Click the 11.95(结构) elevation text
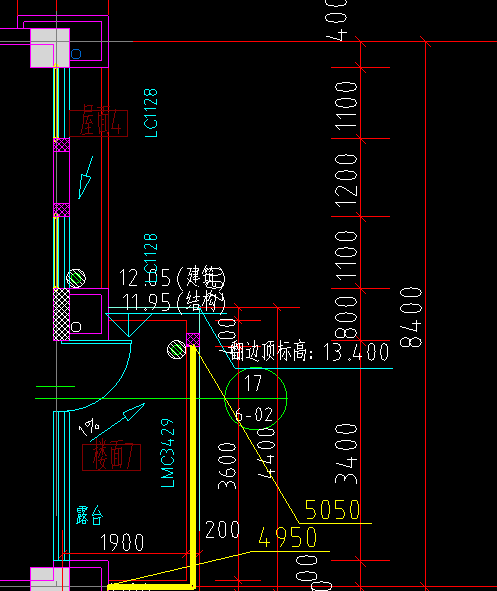Image resolution: width=497 pixels, height=591 pixels. tap(174, 302)
